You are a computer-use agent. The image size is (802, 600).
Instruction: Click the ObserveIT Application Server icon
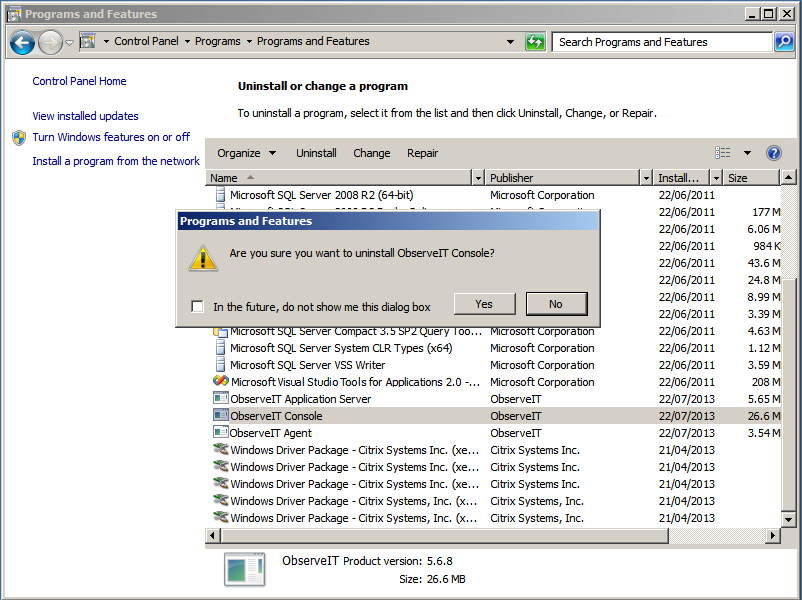coord(221,399)
